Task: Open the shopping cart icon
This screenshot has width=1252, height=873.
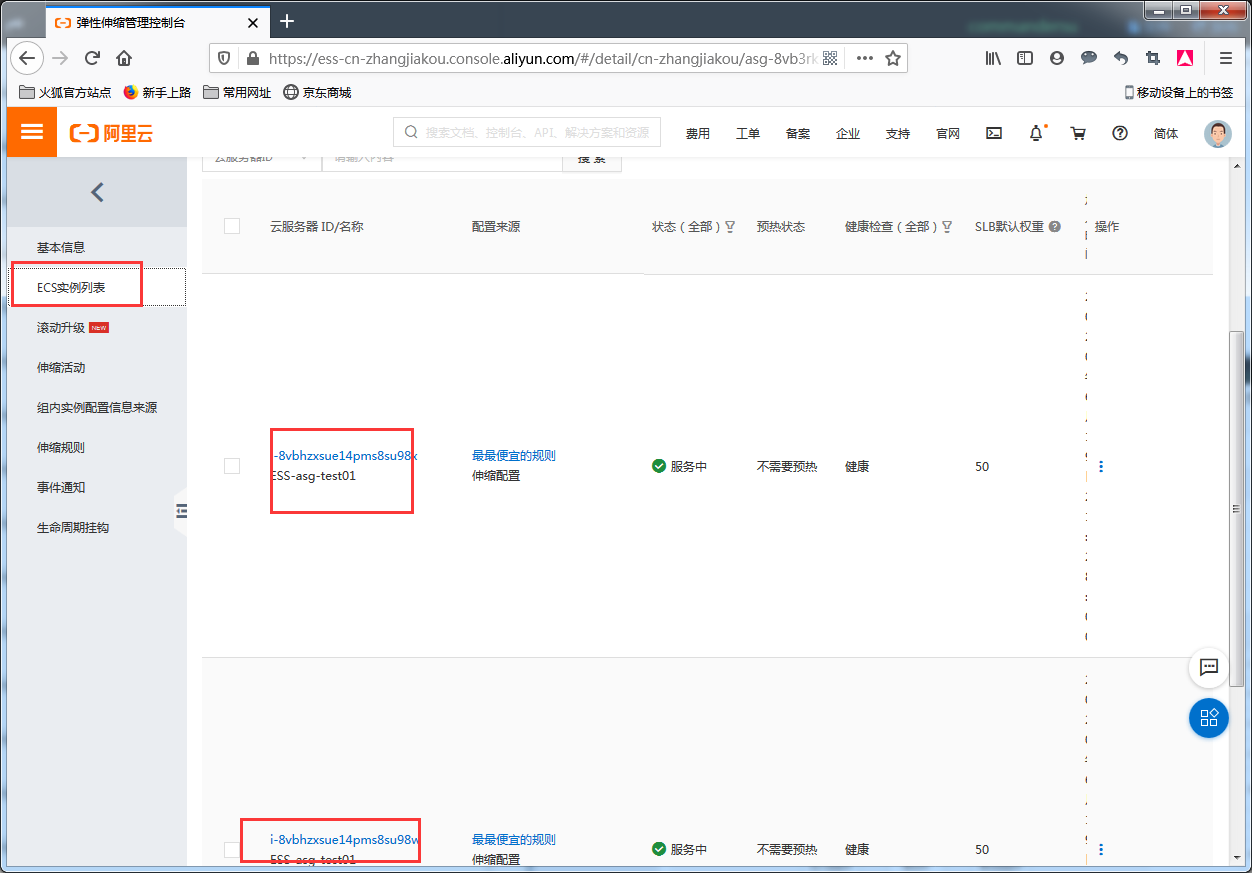Action: (1078, 133)
